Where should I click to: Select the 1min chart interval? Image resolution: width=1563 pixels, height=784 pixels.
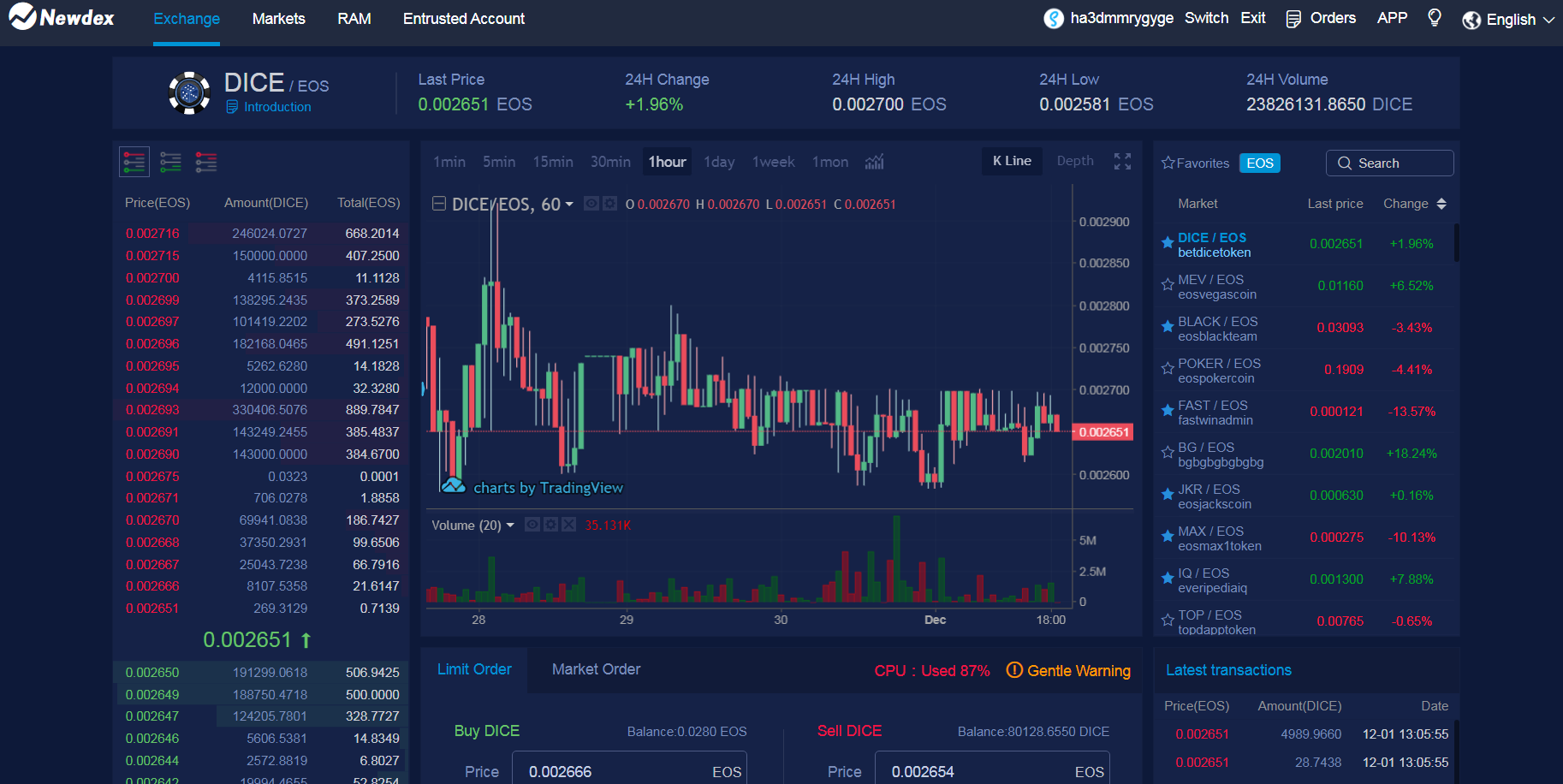coord(449,162)
